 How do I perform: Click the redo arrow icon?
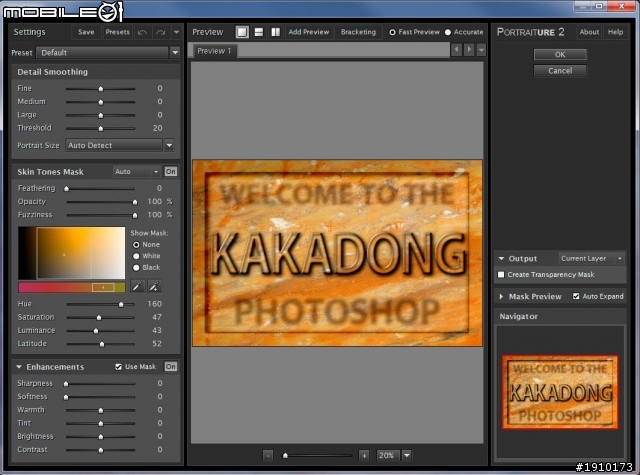tap(160, 32)
